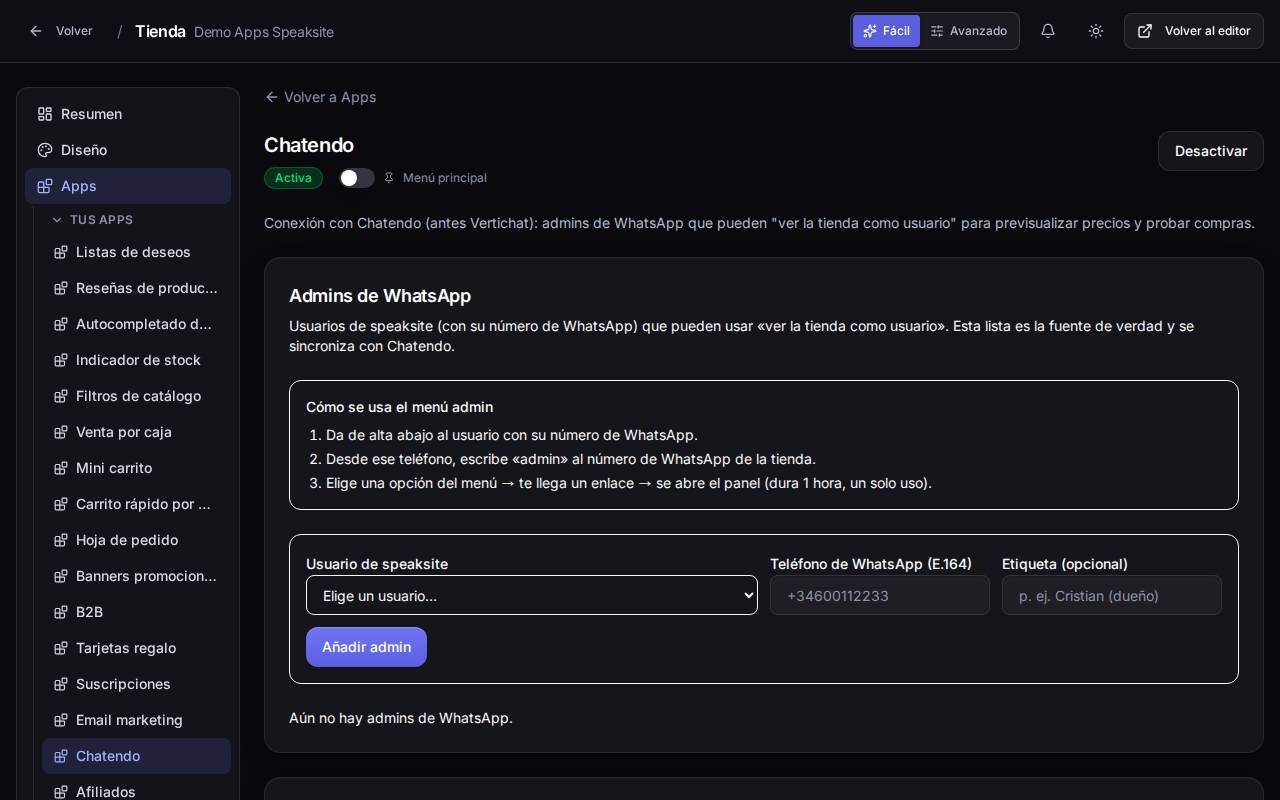Screen dimensions: 1280x800
Task: Click the Autocompletado app icon
Action: point(61,324)
